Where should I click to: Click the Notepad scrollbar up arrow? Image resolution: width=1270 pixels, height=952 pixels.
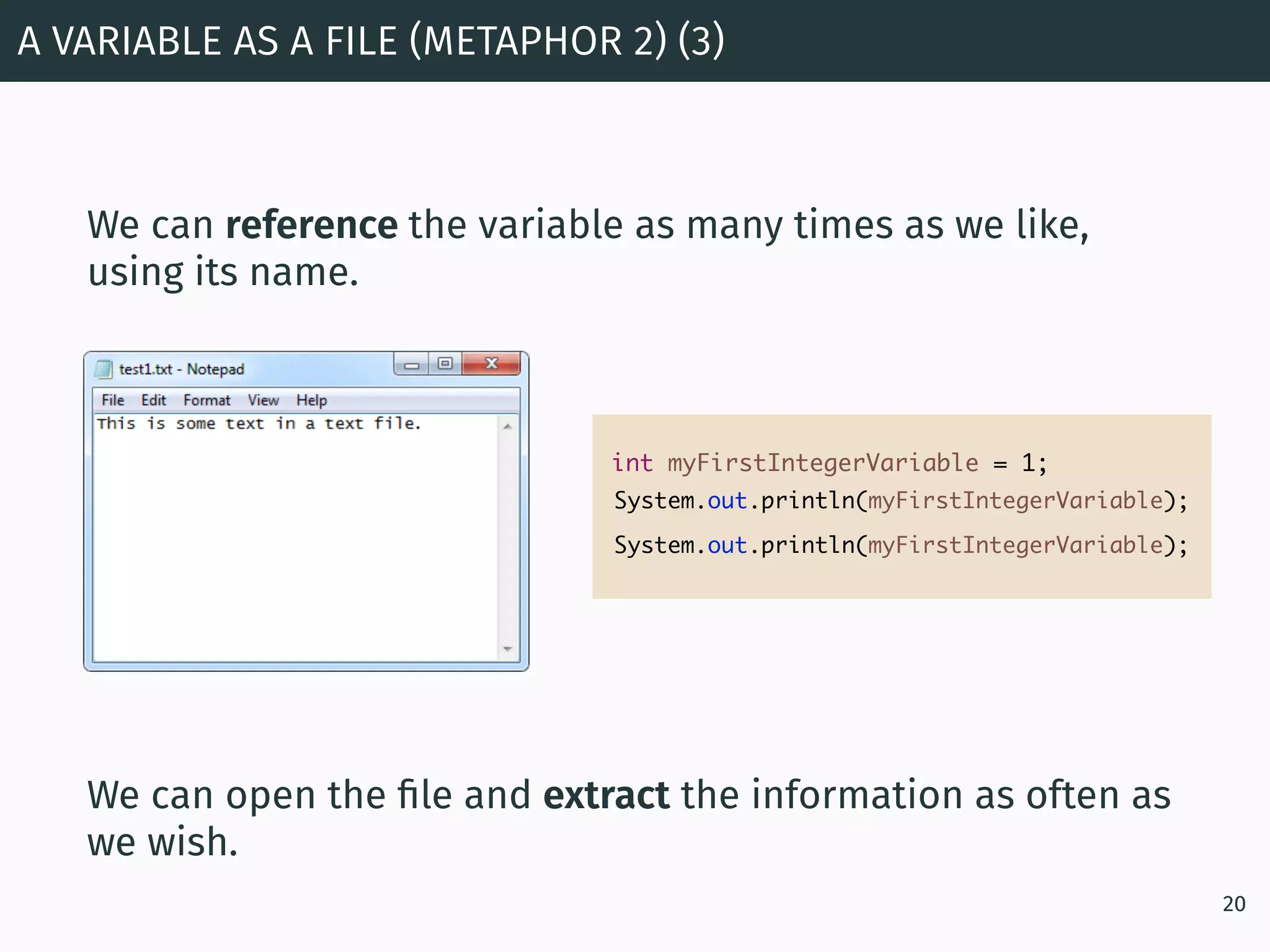tap(508, 426)
